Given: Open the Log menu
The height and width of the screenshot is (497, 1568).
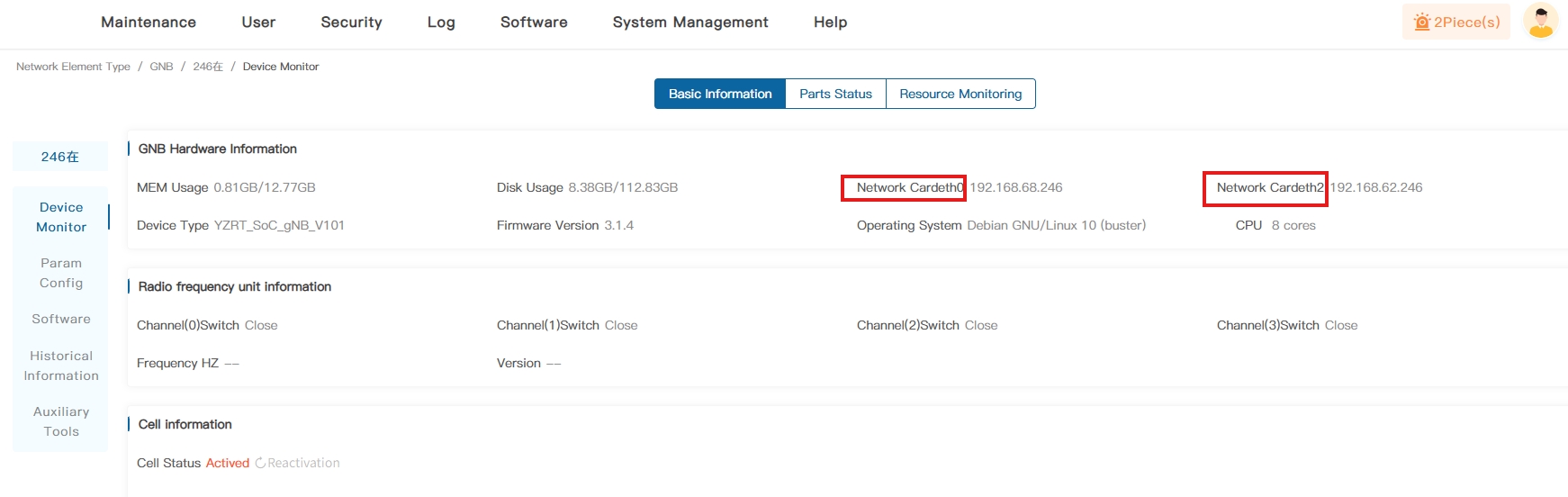Looking at the screenshot, I should tap(441, 23).
